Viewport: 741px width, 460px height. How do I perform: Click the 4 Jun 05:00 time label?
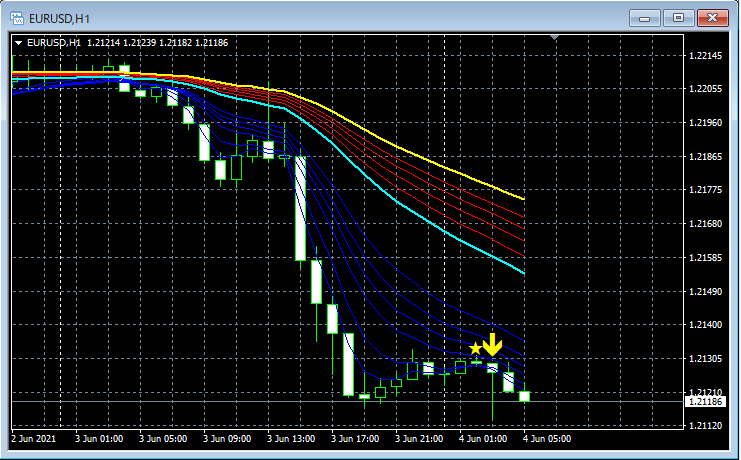tap(547, 439)
